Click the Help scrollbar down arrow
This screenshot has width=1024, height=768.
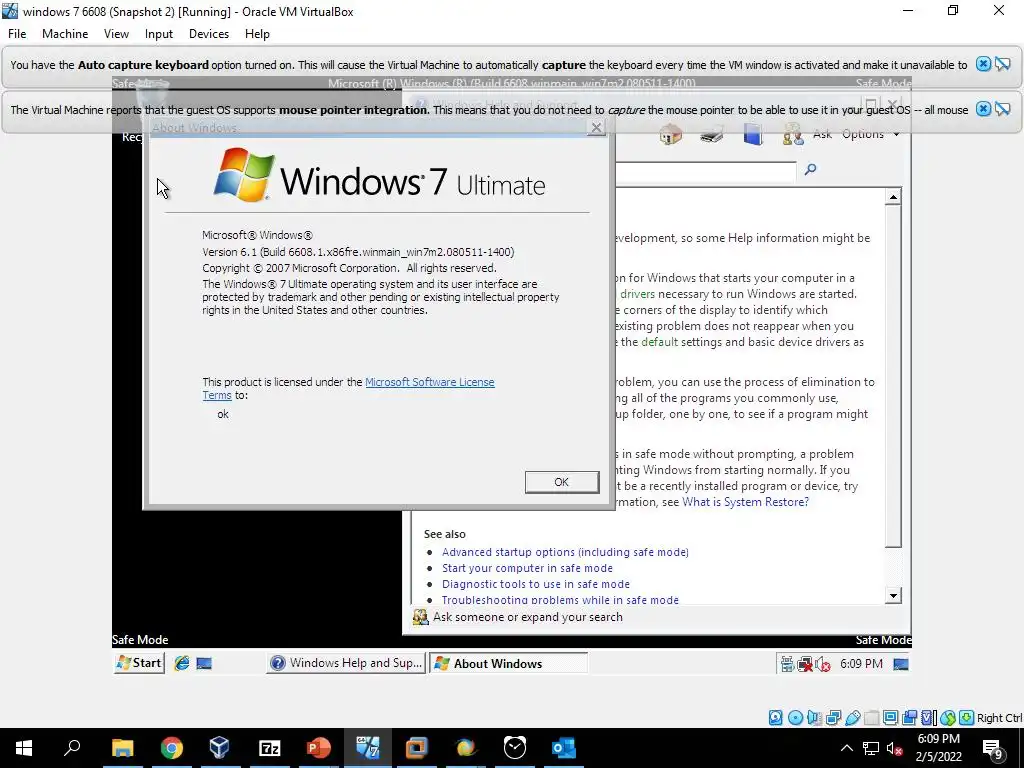click(x=893, y=595)
